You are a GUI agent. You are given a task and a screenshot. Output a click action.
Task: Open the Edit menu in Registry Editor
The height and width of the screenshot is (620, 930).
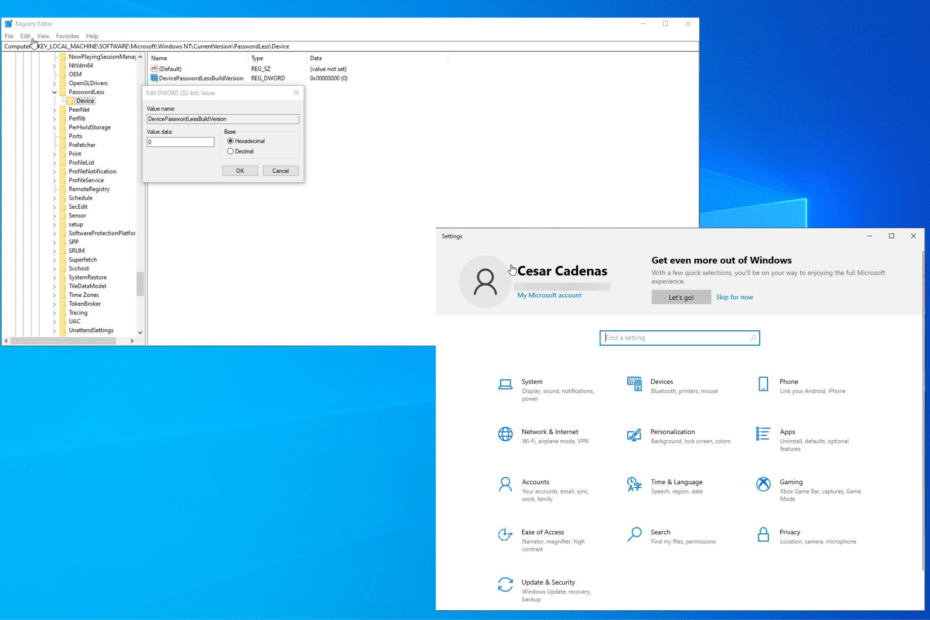(x=25, y=36)
